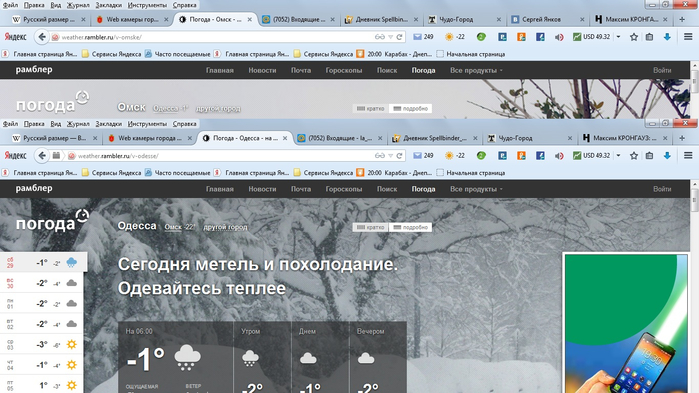Bookmark page with star in Omsk window

[633, 37]
